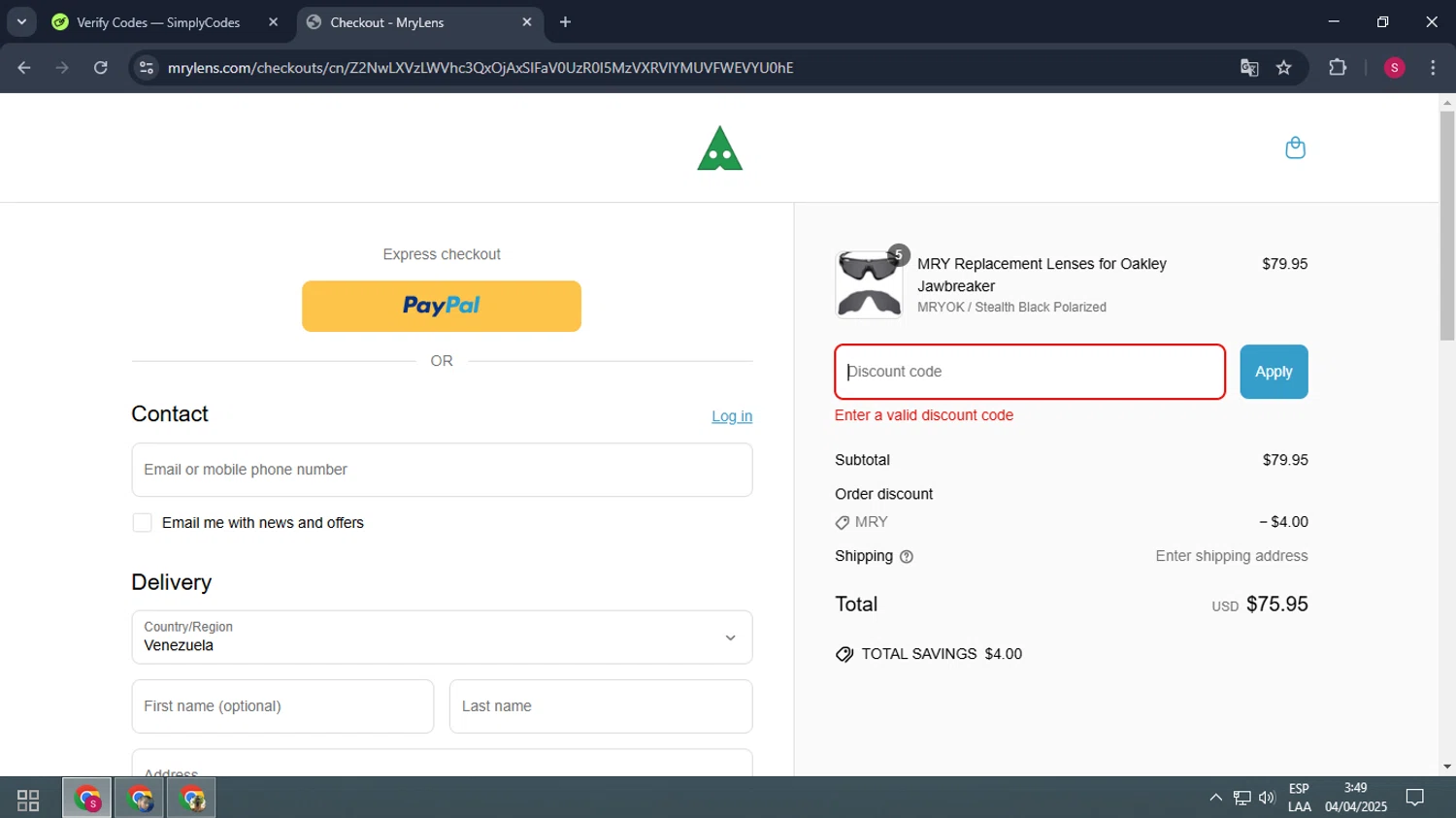The width and height of the screenshot is (1456, 818).
Task: Focus the Discount code field
Action: click(1030, 372)
